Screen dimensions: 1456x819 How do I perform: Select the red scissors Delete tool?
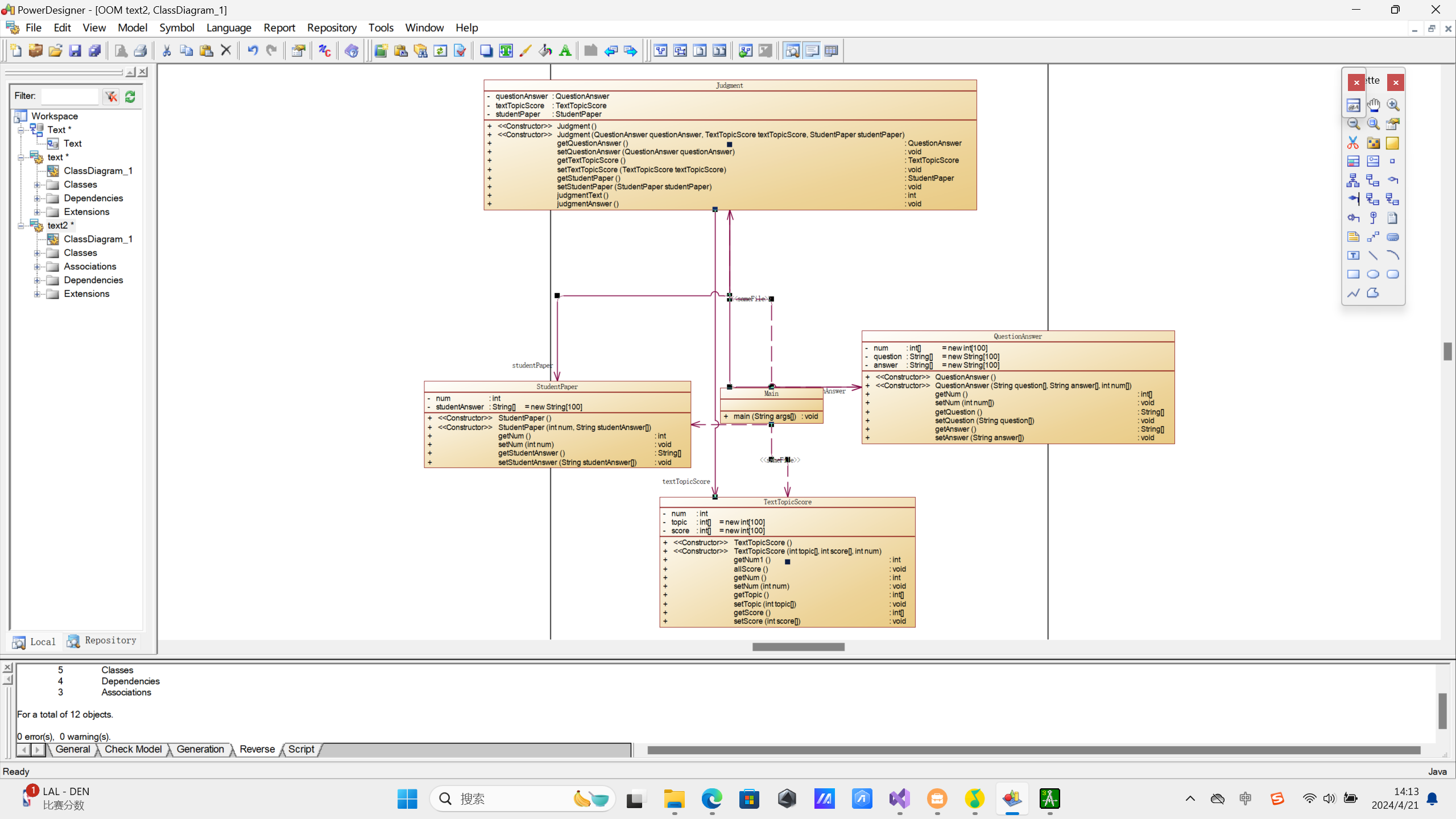coord(1353,143)
